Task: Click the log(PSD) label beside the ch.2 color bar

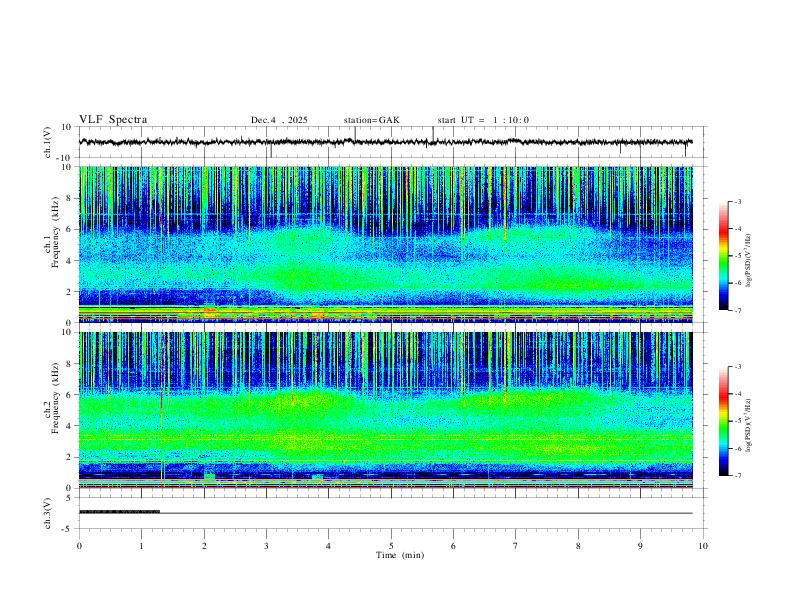Action: [748, 425]
